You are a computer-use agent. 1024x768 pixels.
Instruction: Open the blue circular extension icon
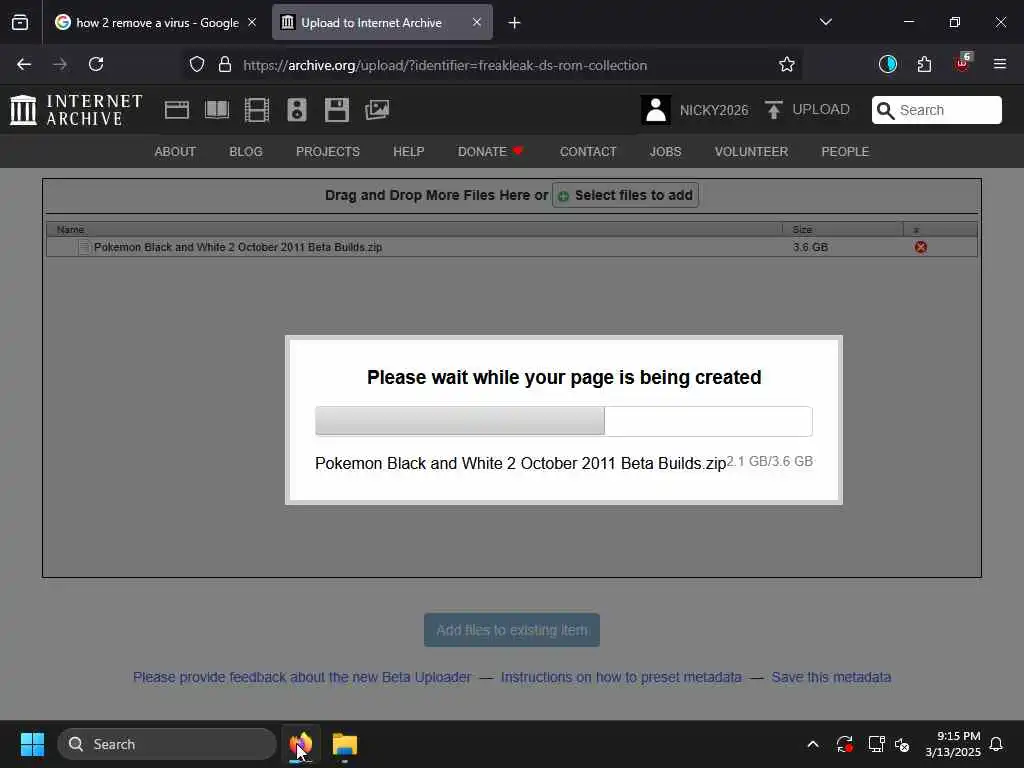(x=888, y=64)
